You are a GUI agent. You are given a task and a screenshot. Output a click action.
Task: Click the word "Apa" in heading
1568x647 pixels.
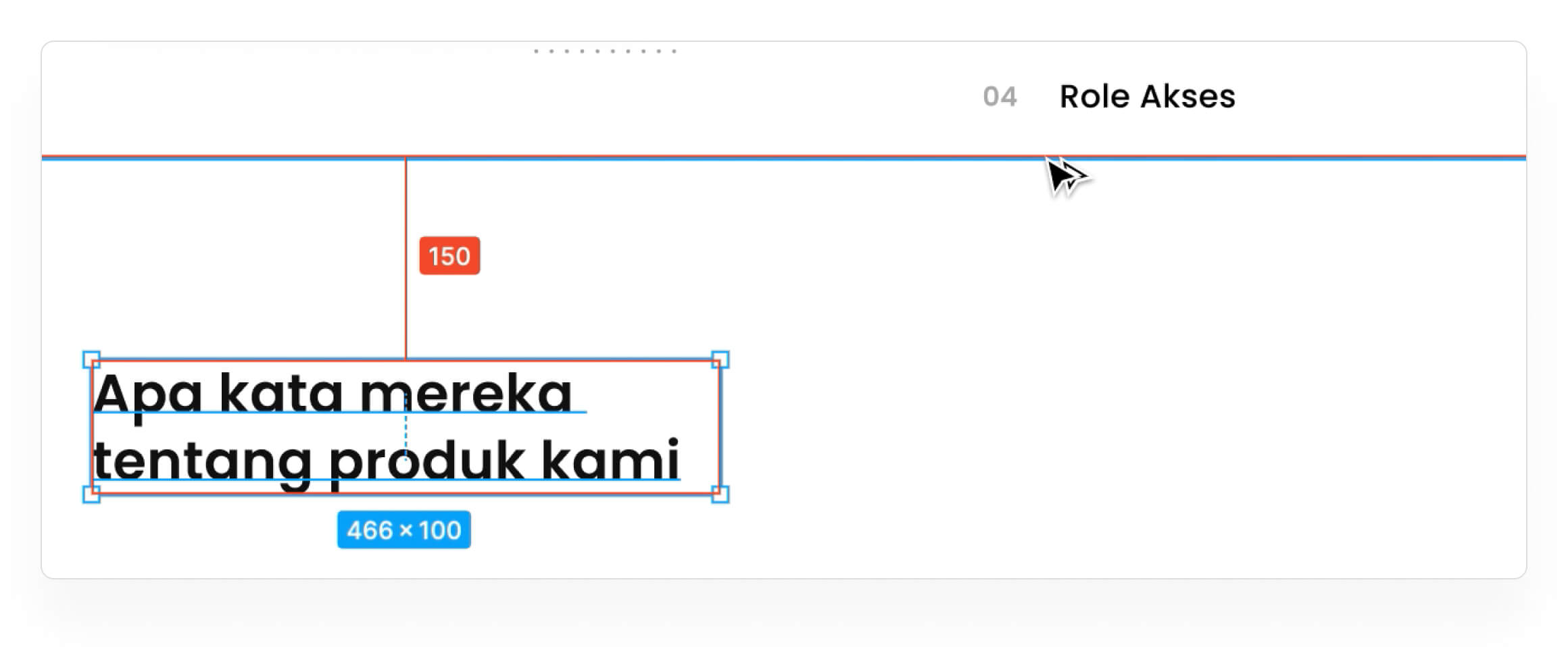(x=148, y=394)
